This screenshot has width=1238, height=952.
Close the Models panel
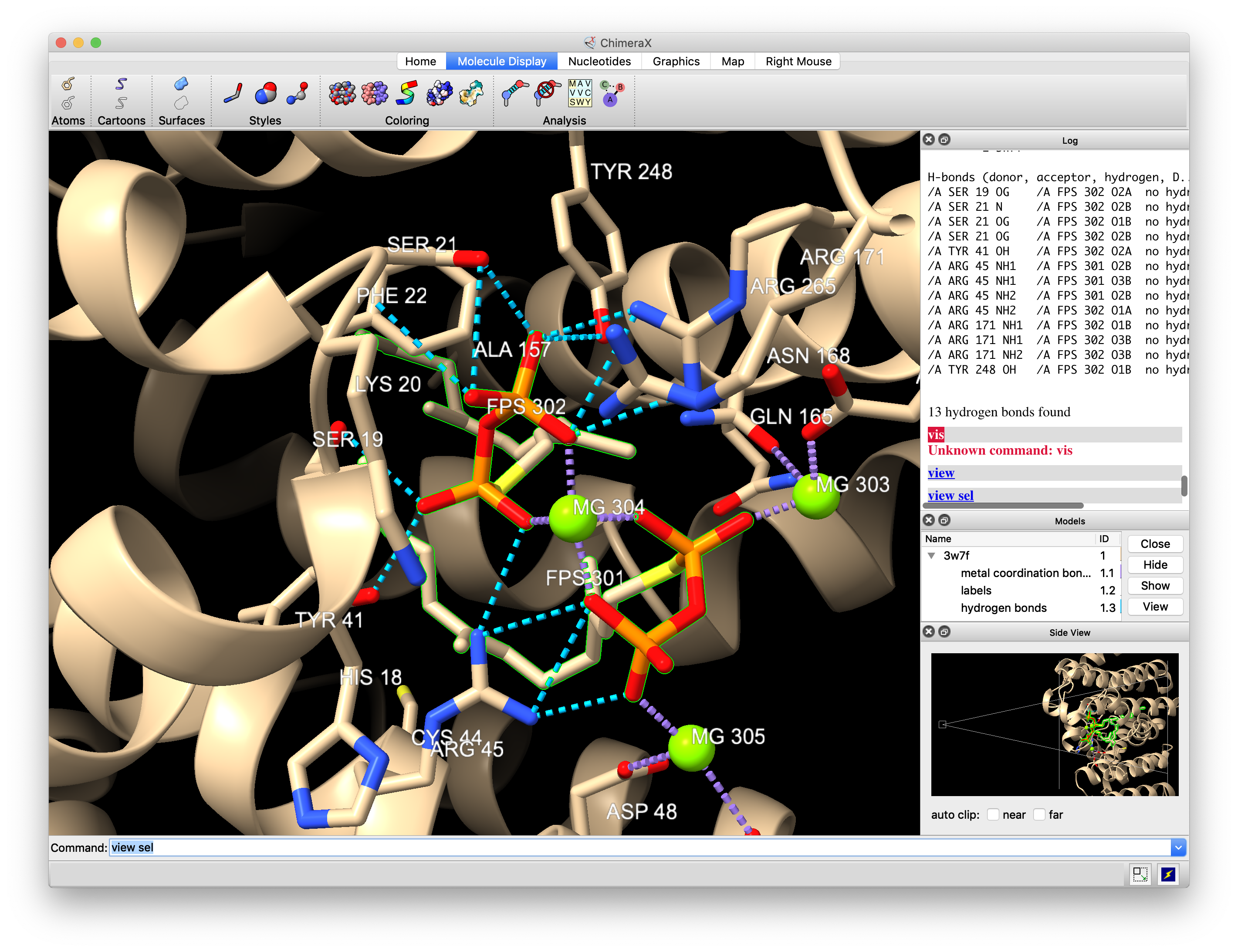coord(929,520)
